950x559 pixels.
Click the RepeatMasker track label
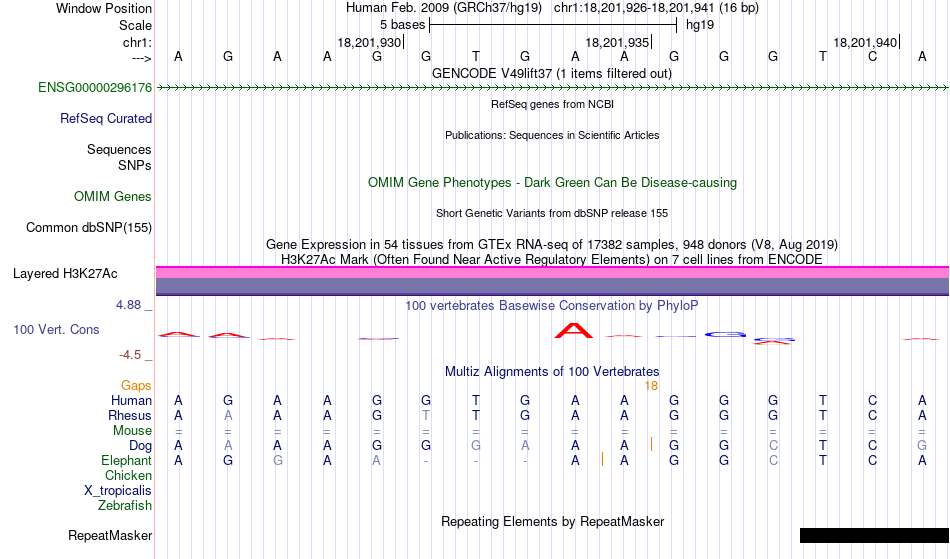tap(110, 535)
